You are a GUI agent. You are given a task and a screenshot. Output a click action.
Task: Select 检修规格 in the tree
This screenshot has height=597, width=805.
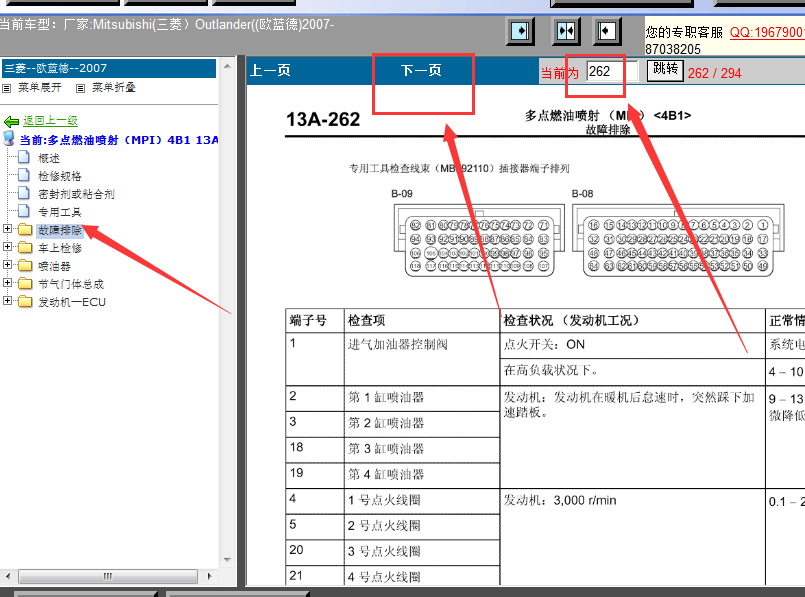60,176
